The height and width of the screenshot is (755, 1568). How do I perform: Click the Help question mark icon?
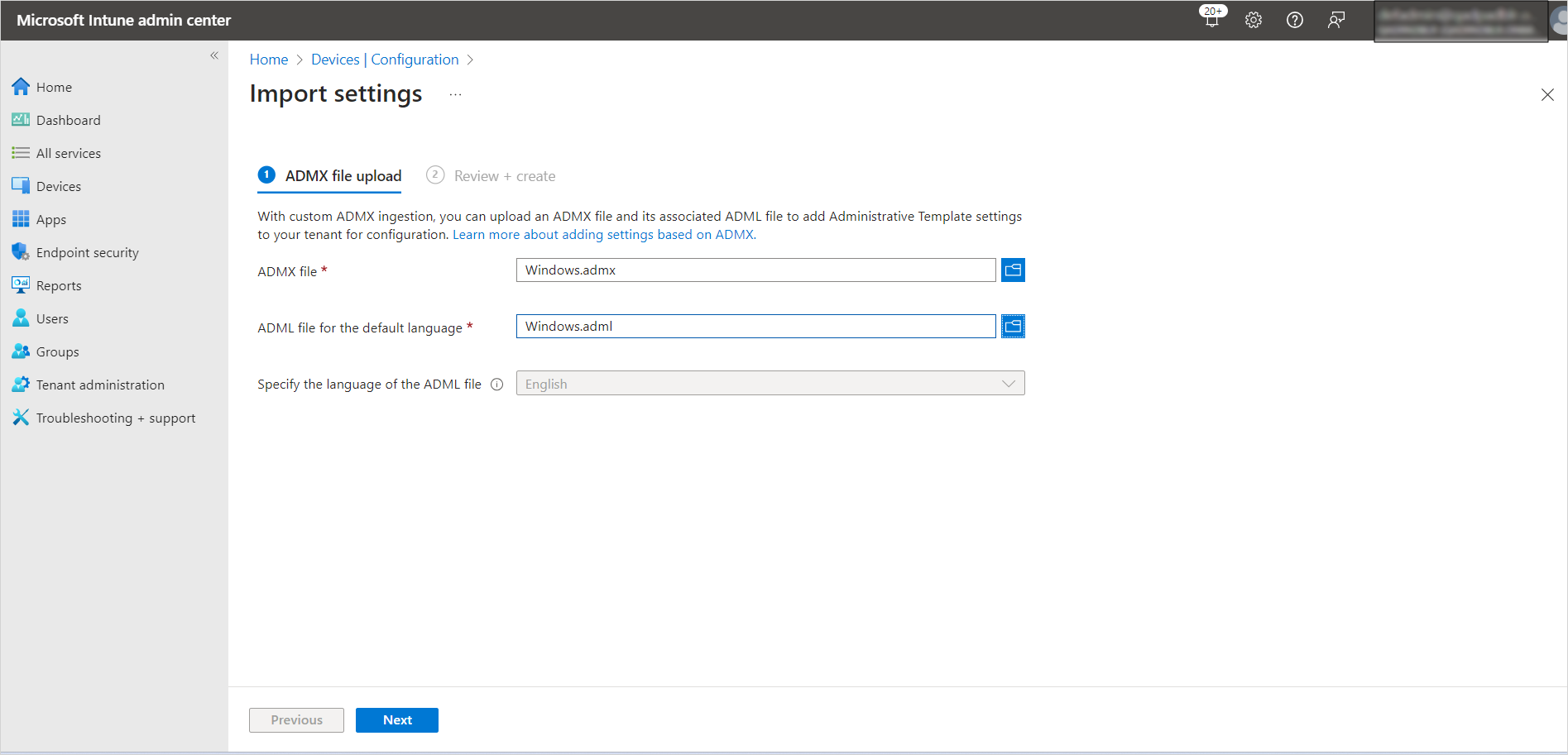pos(1295,20)
